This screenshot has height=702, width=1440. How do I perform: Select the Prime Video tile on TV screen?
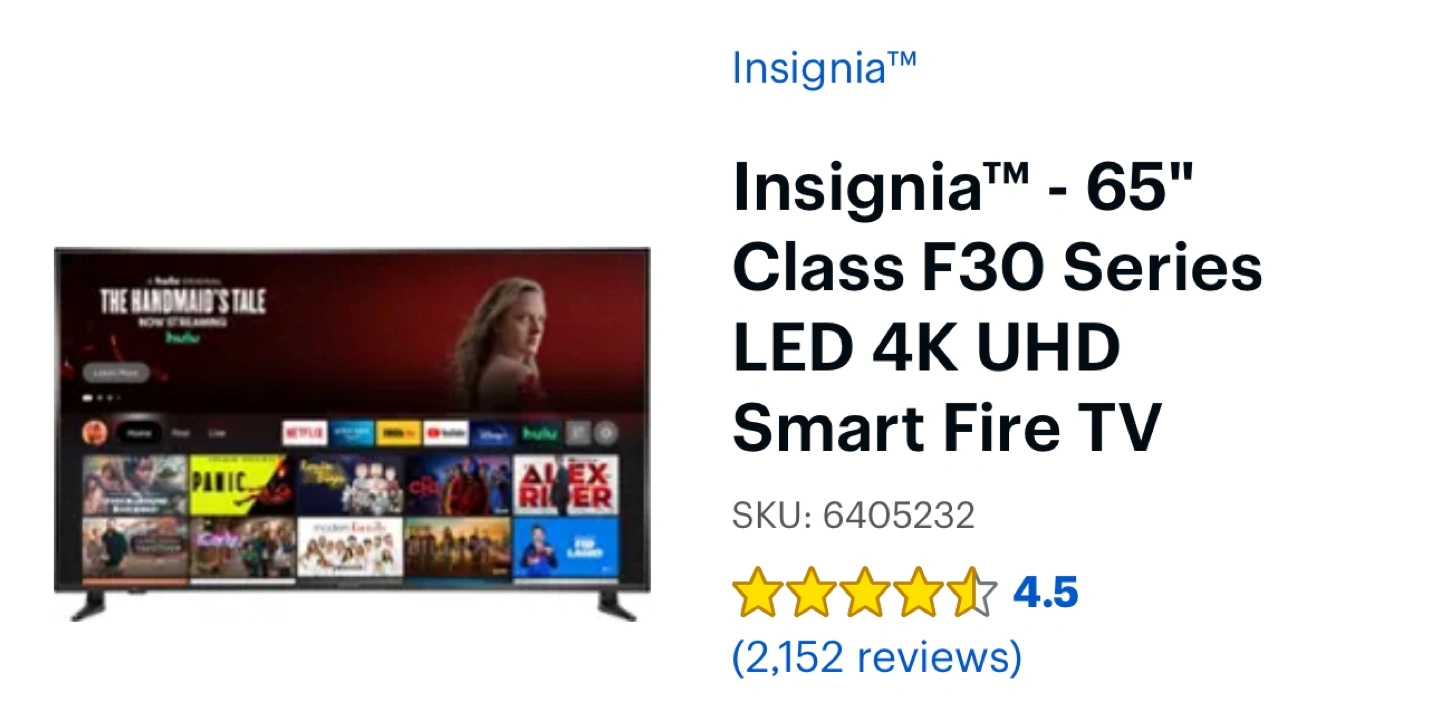(352, 433)
